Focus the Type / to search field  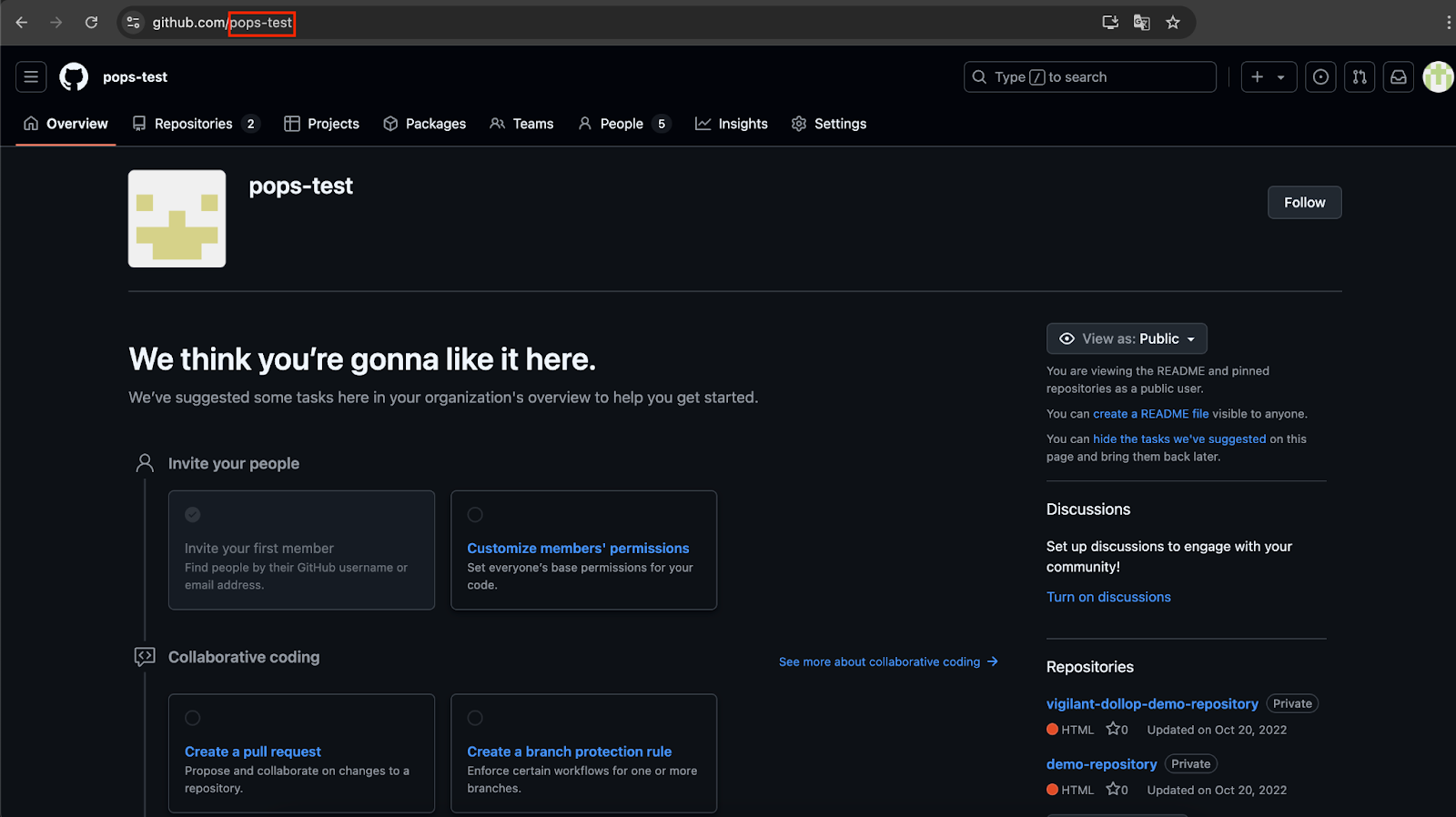point(1089,77)
